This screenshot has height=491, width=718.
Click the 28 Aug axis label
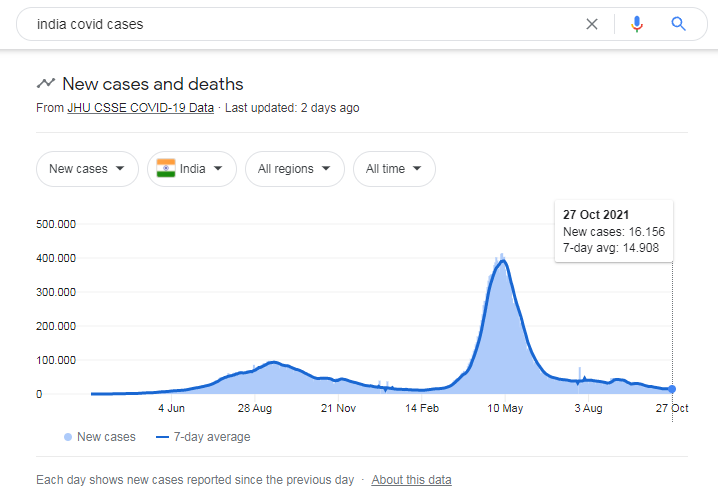(x=255, y=408)
